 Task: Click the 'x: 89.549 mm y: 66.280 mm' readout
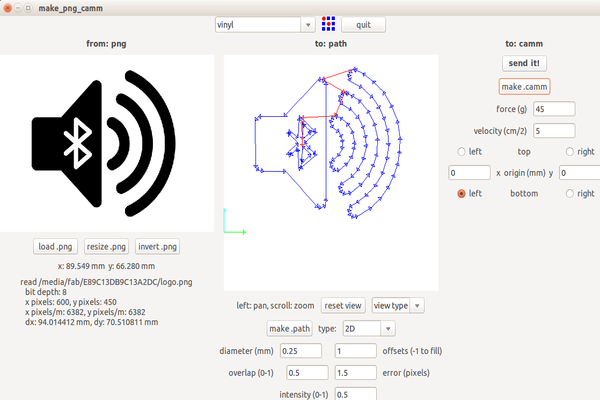pos(106,266)
